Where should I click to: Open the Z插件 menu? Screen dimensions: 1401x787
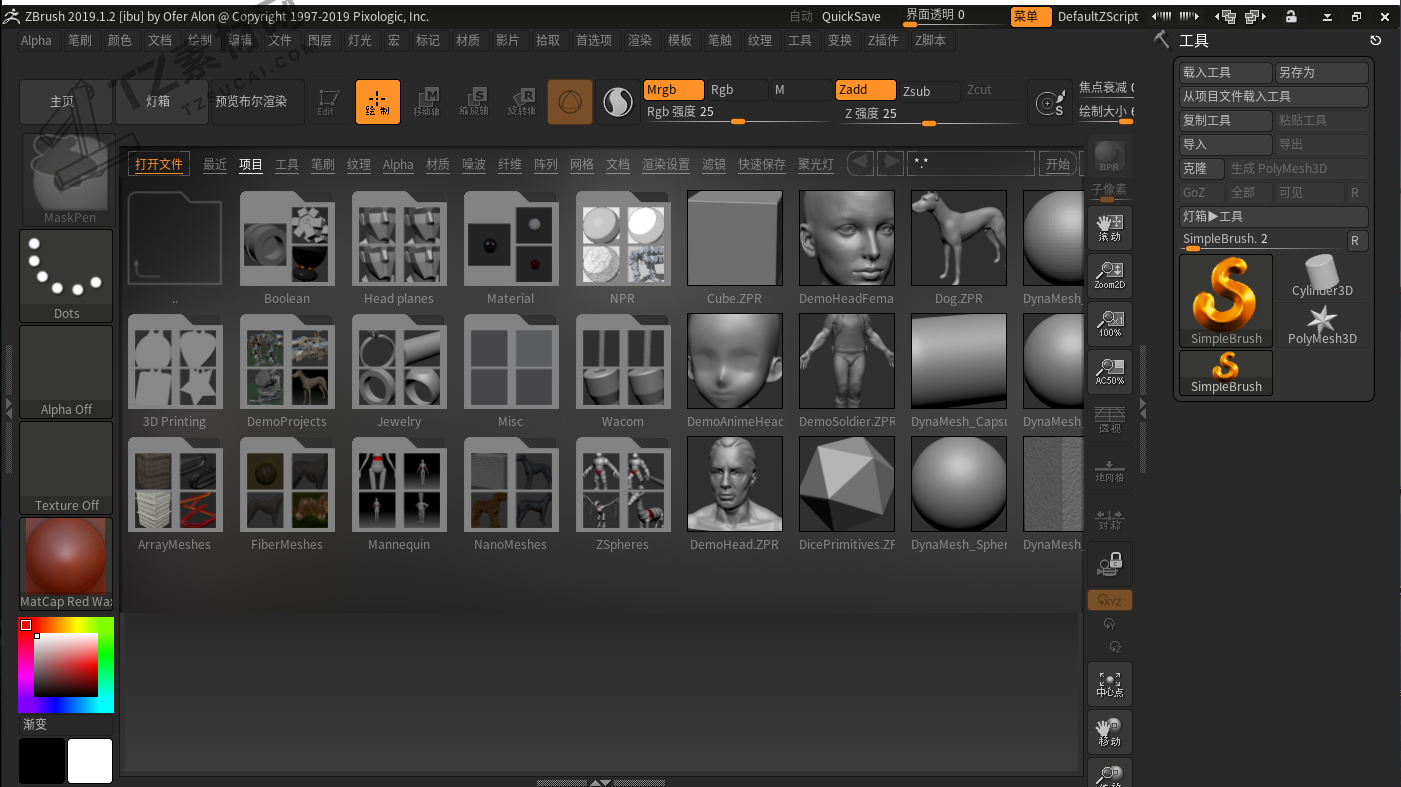tap(883, 40)
